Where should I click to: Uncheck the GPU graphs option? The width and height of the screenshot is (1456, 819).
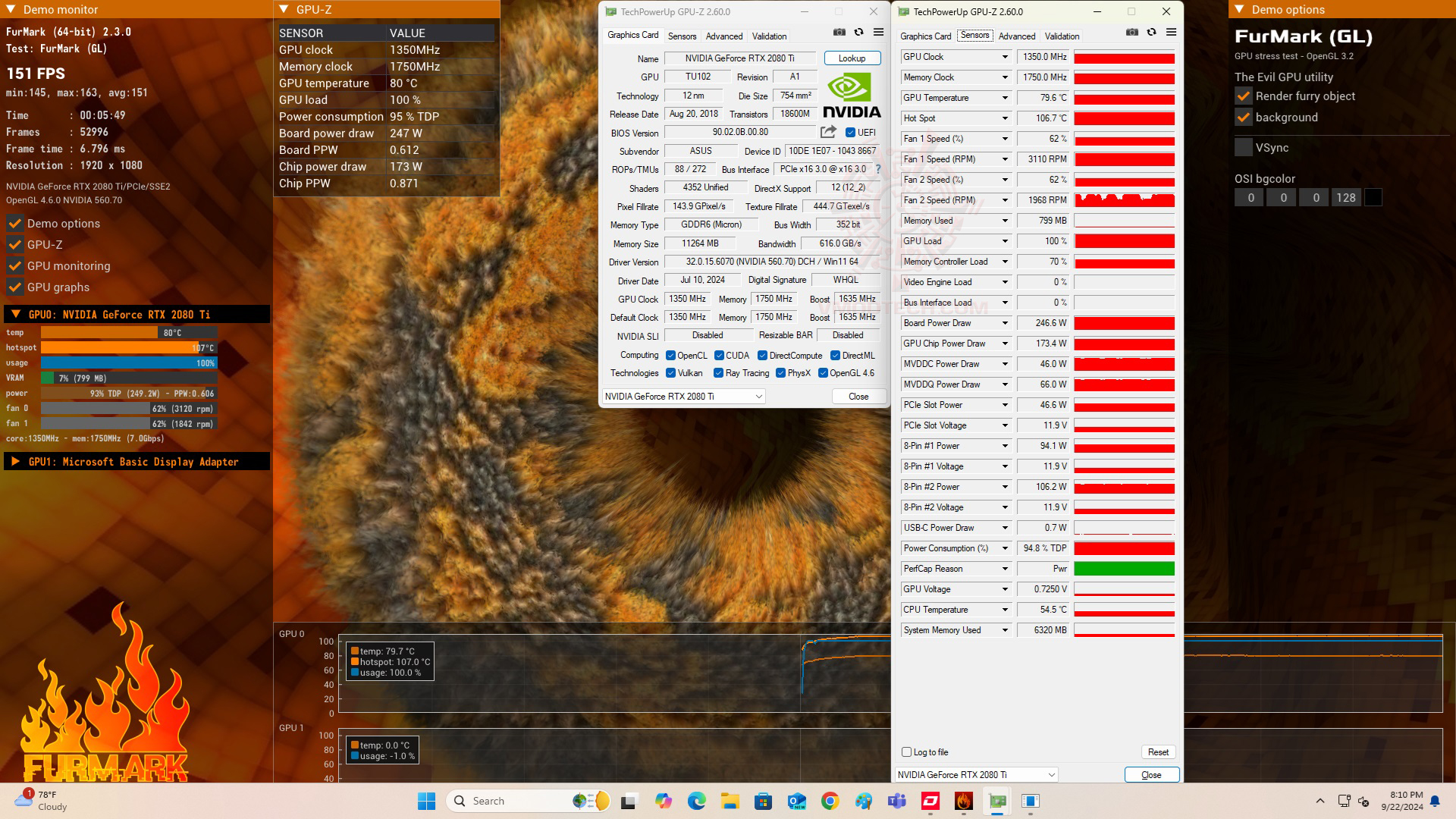point(15,287)
